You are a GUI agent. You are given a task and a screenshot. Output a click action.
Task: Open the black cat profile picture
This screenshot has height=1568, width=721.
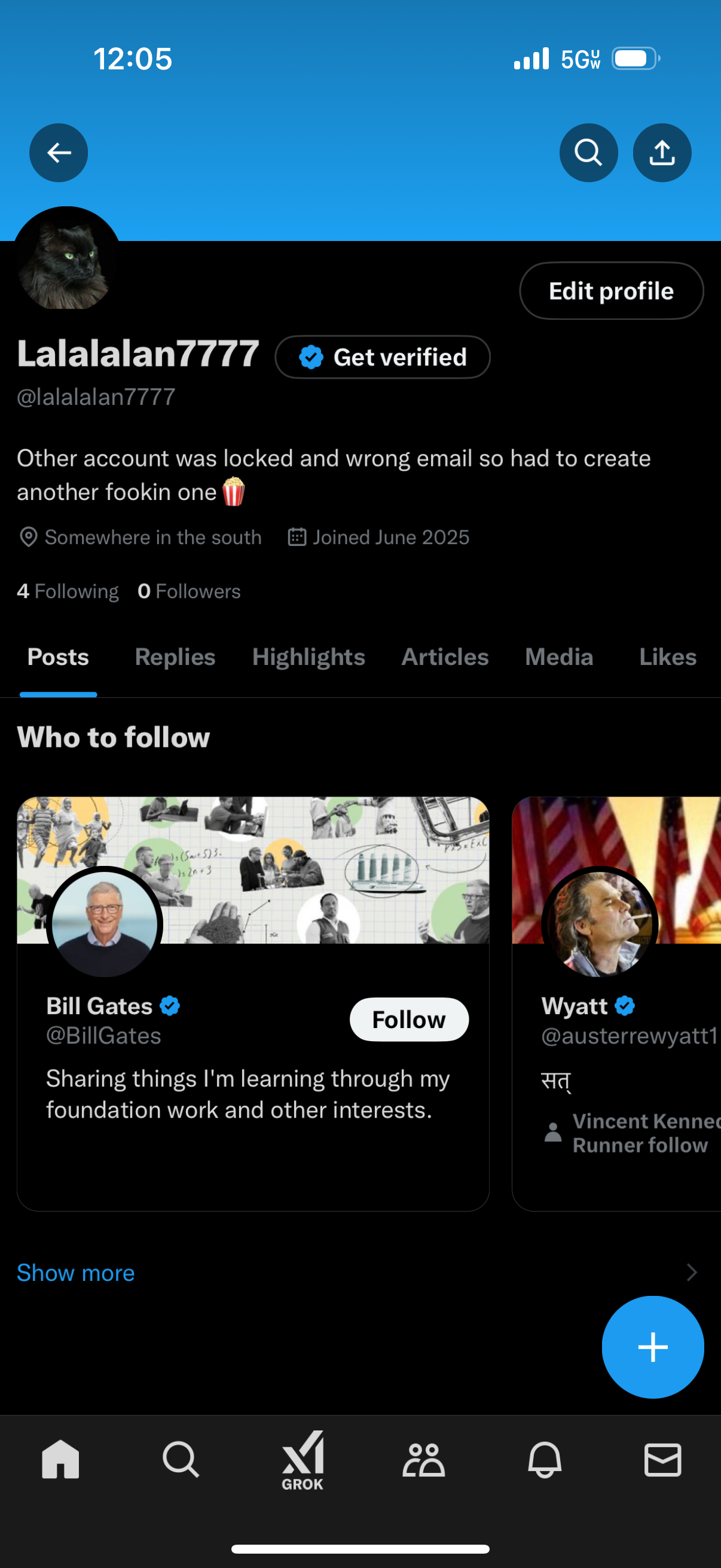coord(66,261)
